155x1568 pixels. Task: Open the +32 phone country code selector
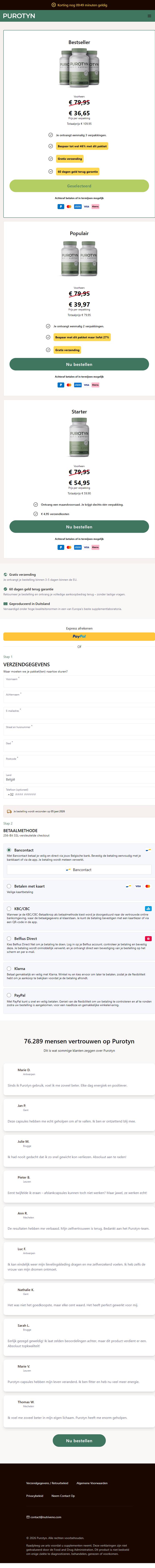pyautogui.click(x=10, y=794)
